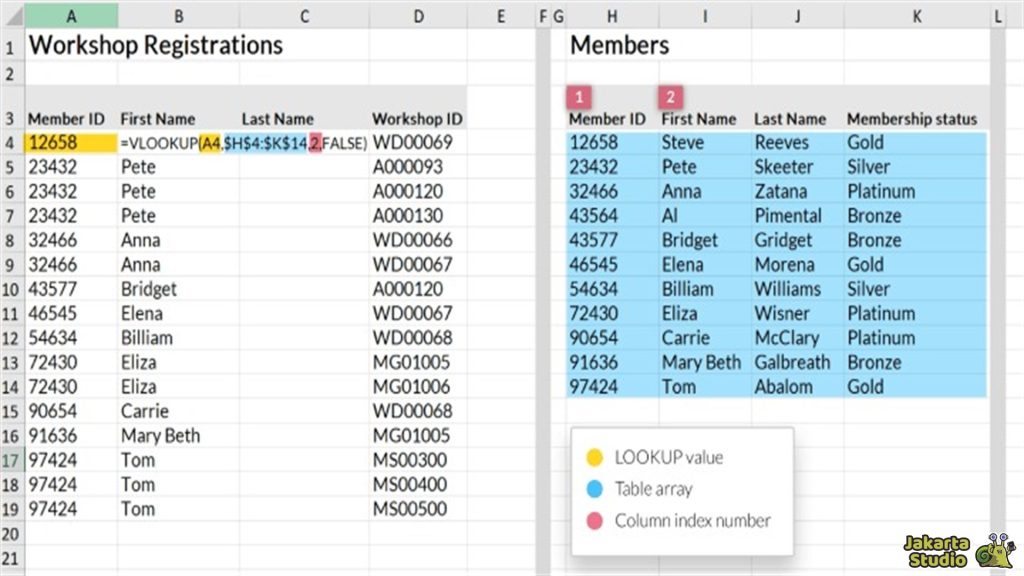Select column A header
This screenshot has height=576, width=1024.
[x=72, y=15]
